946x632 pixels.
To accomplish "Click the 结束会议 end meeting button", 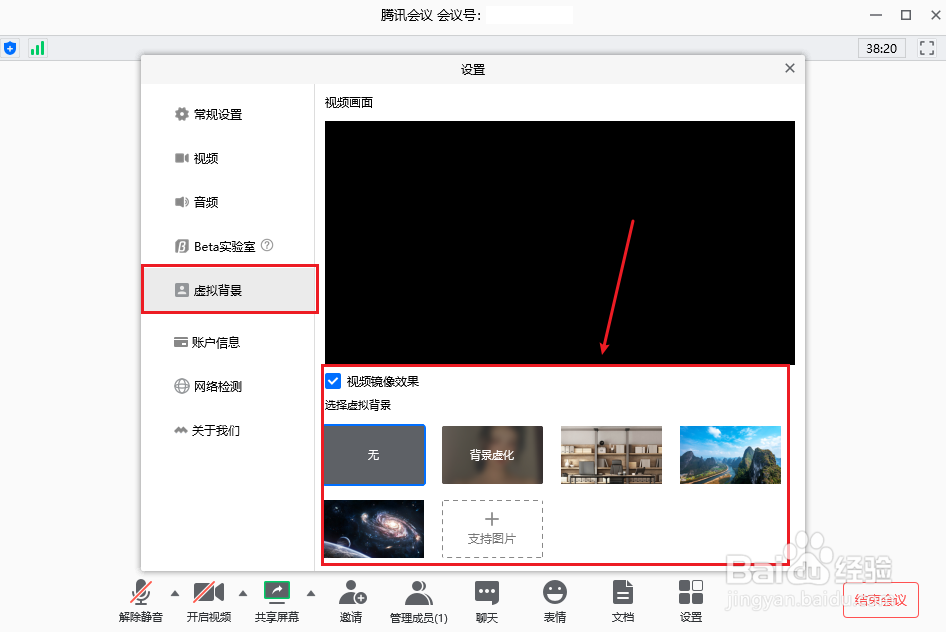I will click(881, 600).
